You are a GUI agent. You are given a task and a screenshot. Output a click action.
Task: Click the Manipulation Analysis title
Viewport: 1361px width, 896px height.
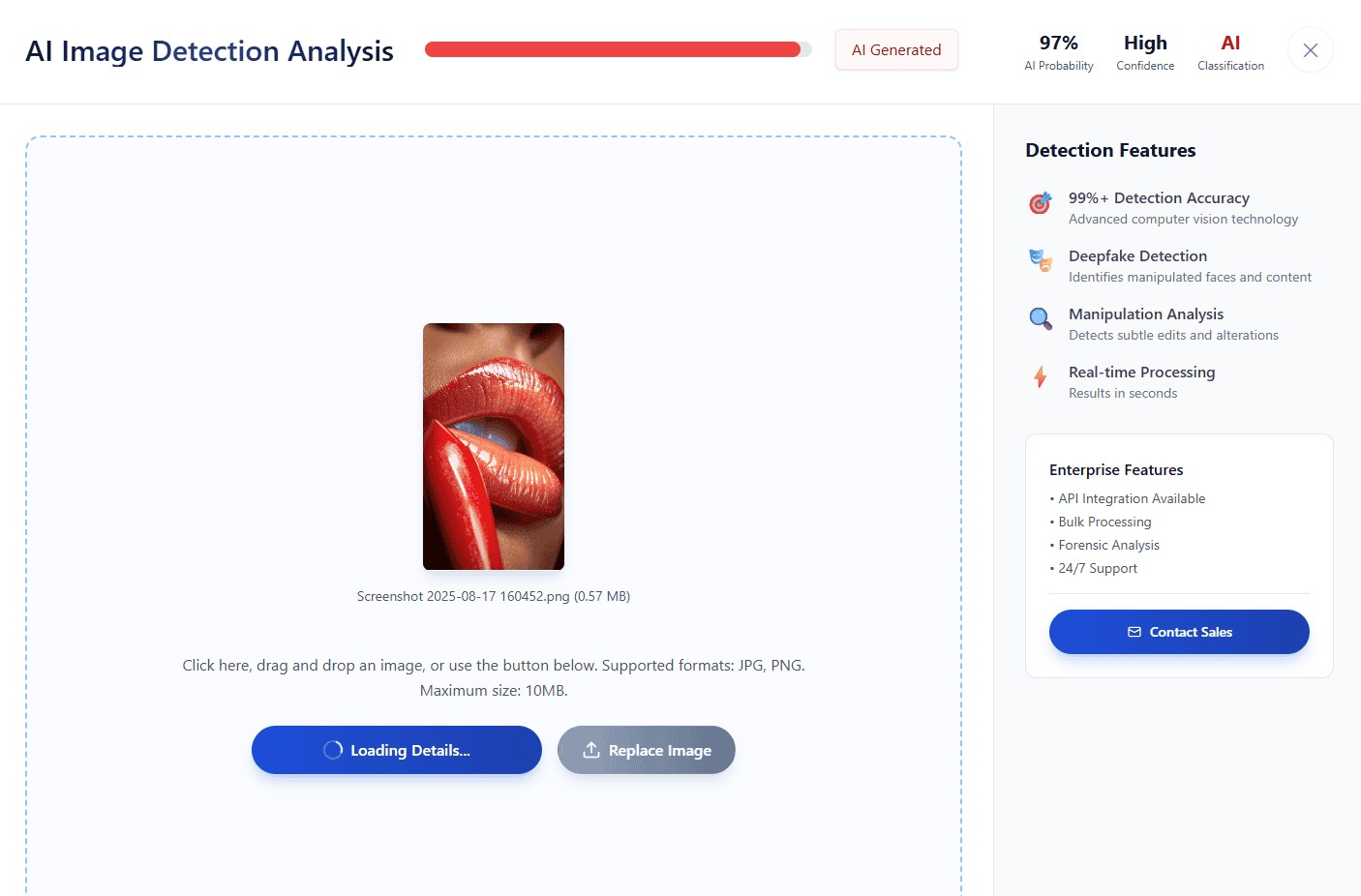[x=1146, y=314]
